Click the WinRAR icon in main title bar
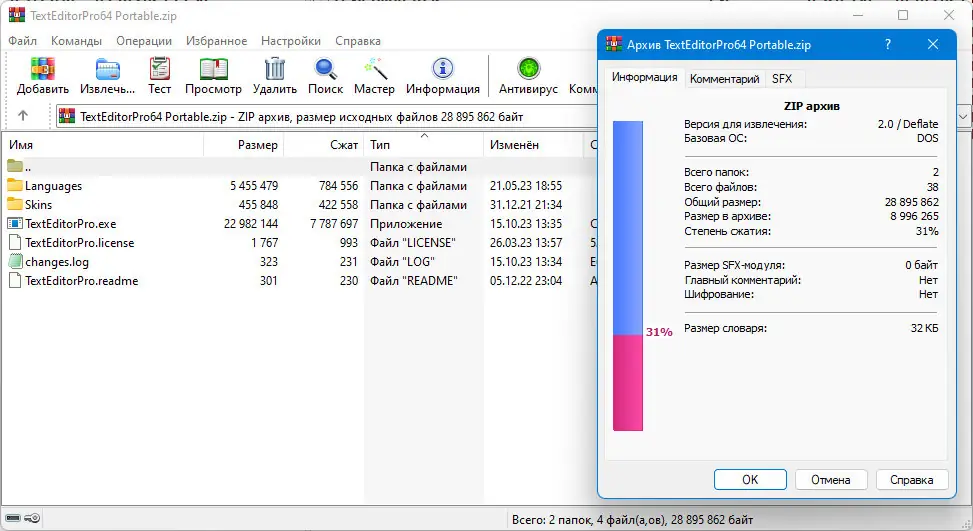Image resolution: width=973 pixels, height=531 pixels. [x=17, y=16]
